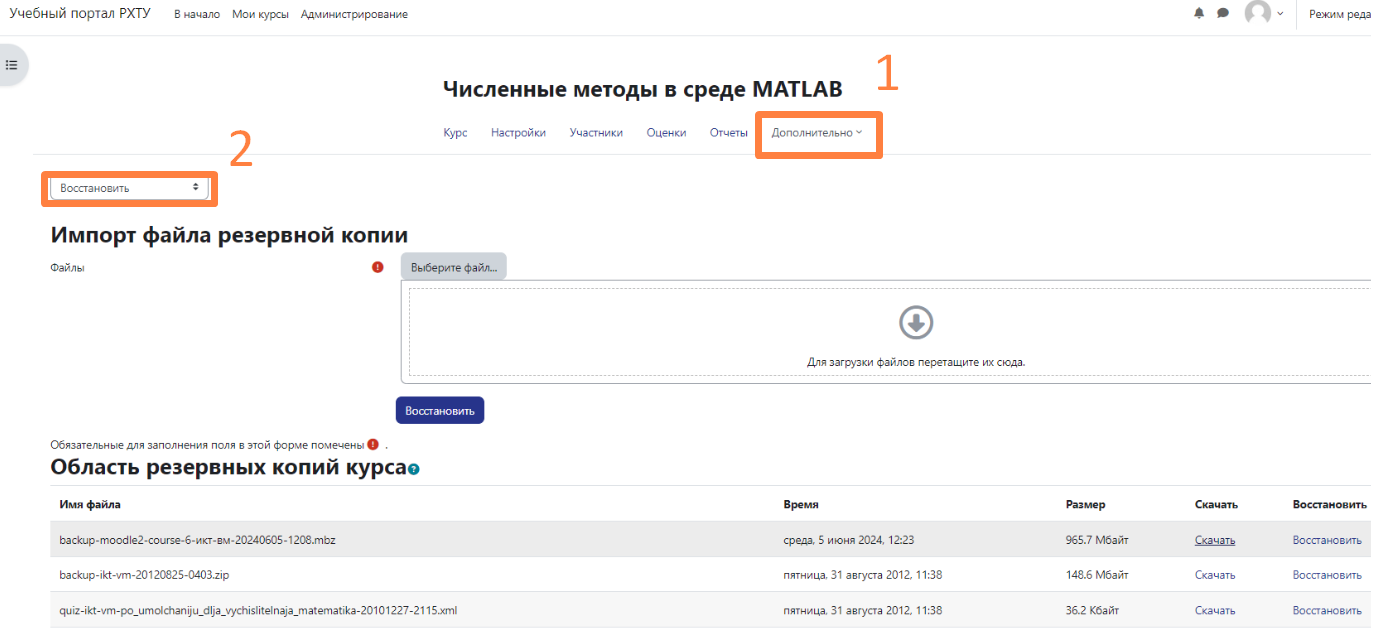This screenshot has width=1390, height=641.
Task: Open the notifications bell icon
Action: [1199, 14]
